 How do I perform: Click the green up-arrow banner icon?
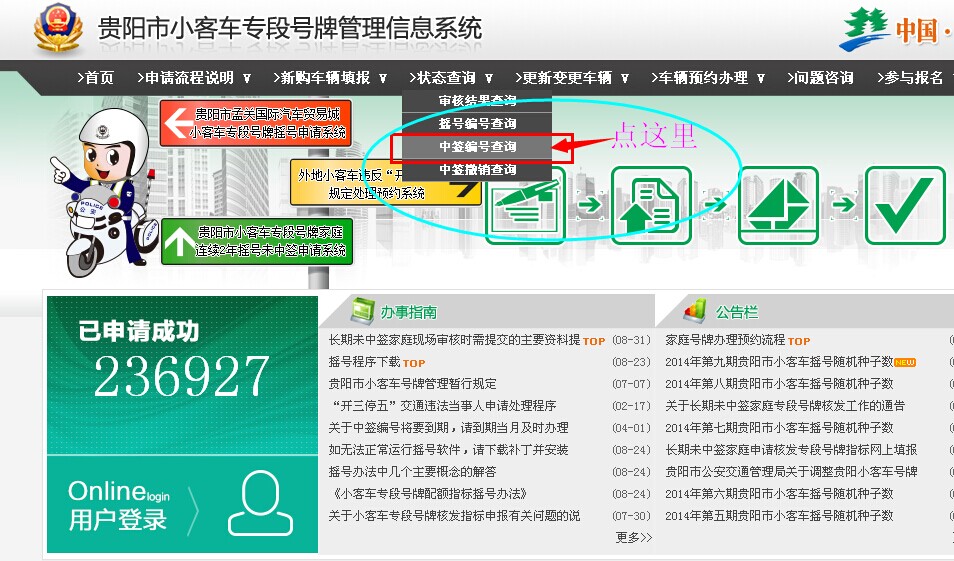click(178, 242)
